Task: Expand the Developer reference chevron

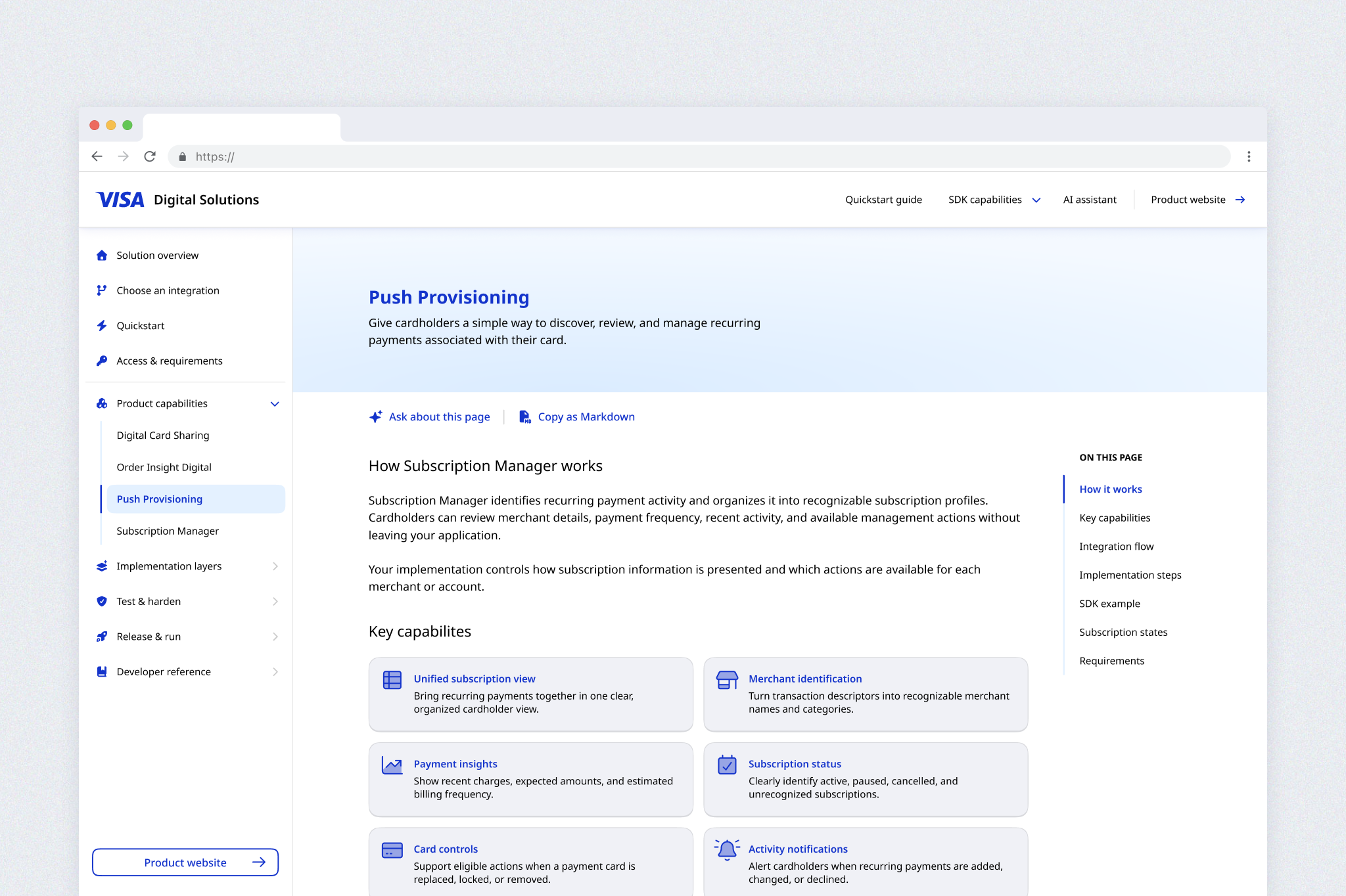Action: pyautogui.click(x=275, y=671)
